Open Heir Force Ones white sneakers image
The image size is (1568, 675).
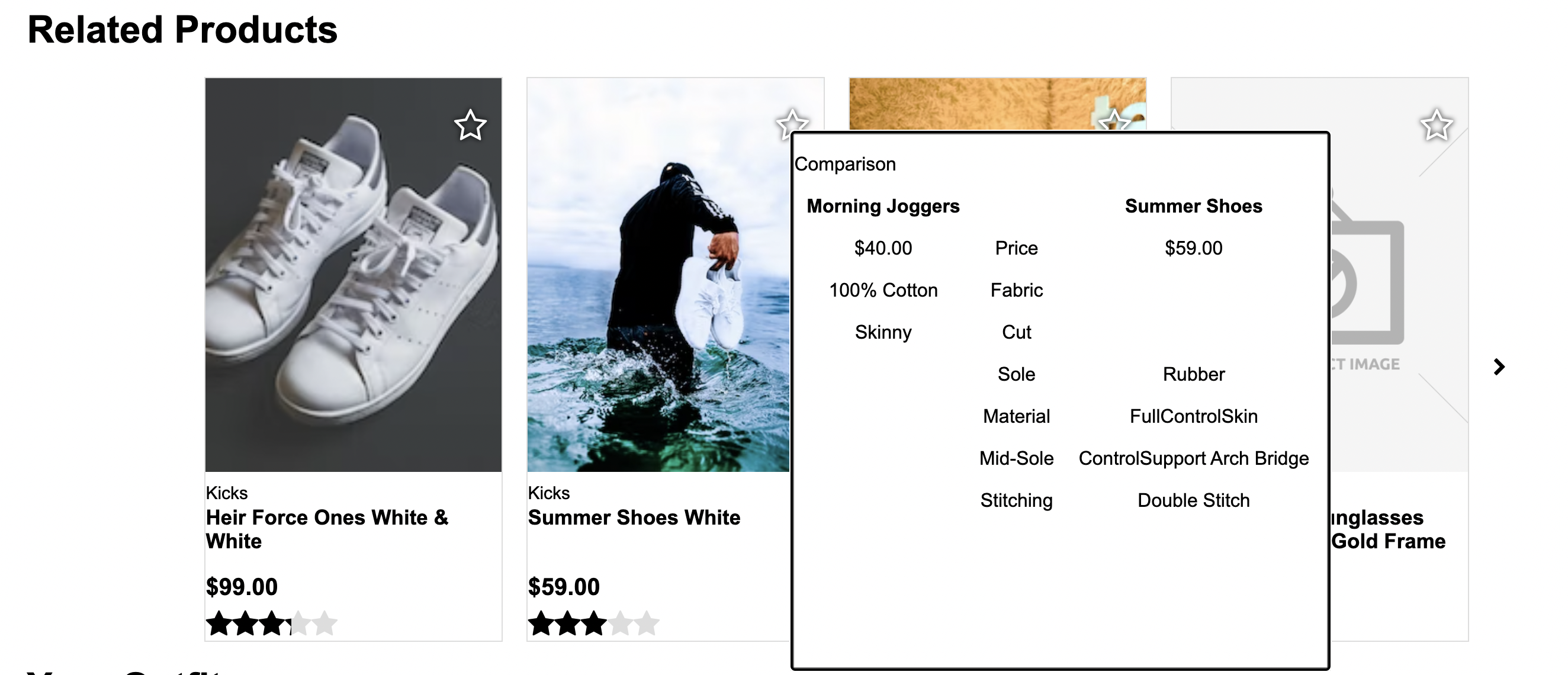(354, 275)
